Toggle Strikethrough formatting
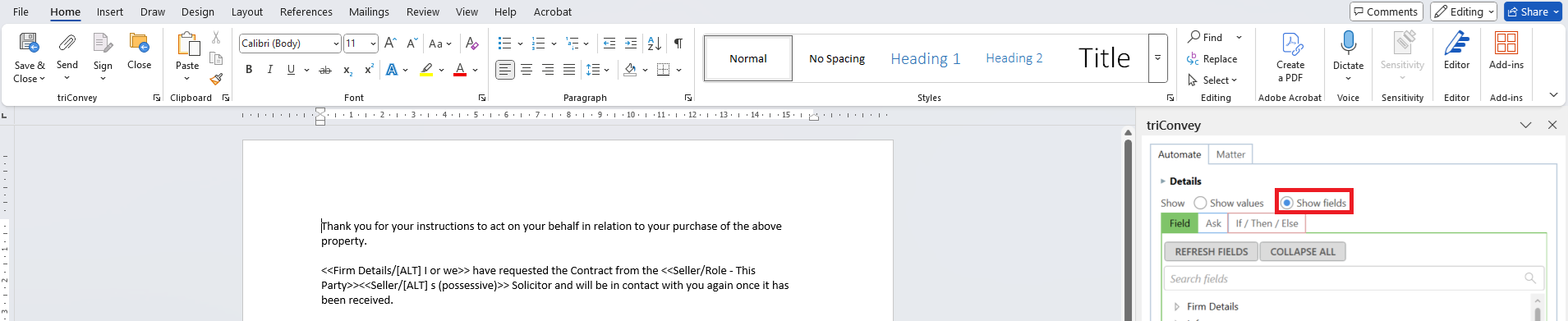1568x321 pixels. coord(325,70)
